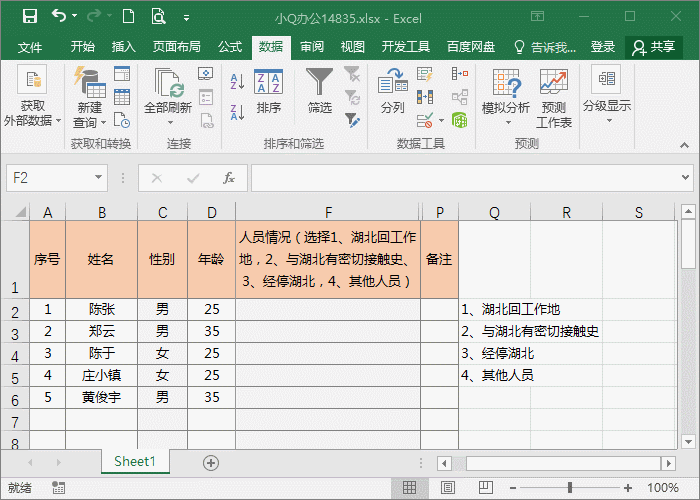700x500 pixels.
Task: Open the 新建查询 dropdown
Action: (x=90, y=97)
